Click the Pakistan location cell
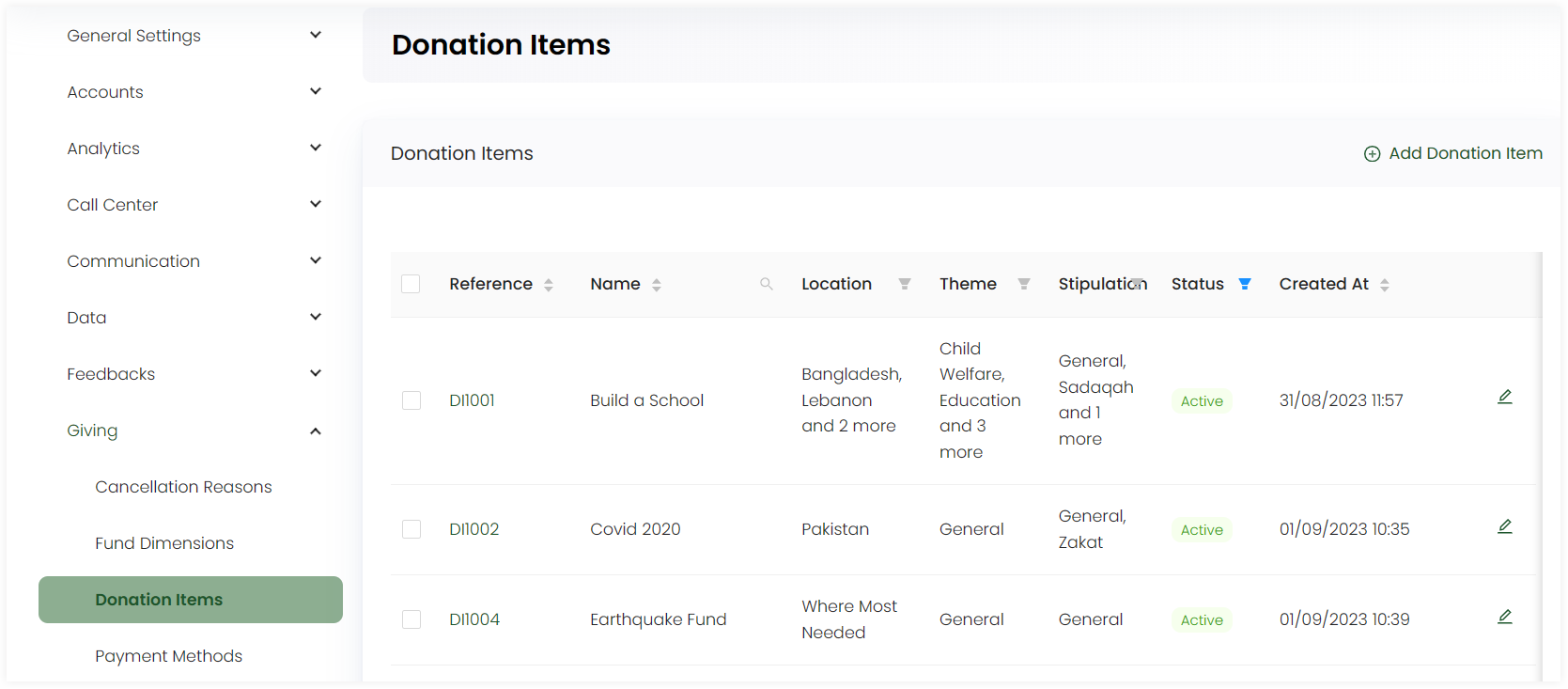 coord(835,529)
